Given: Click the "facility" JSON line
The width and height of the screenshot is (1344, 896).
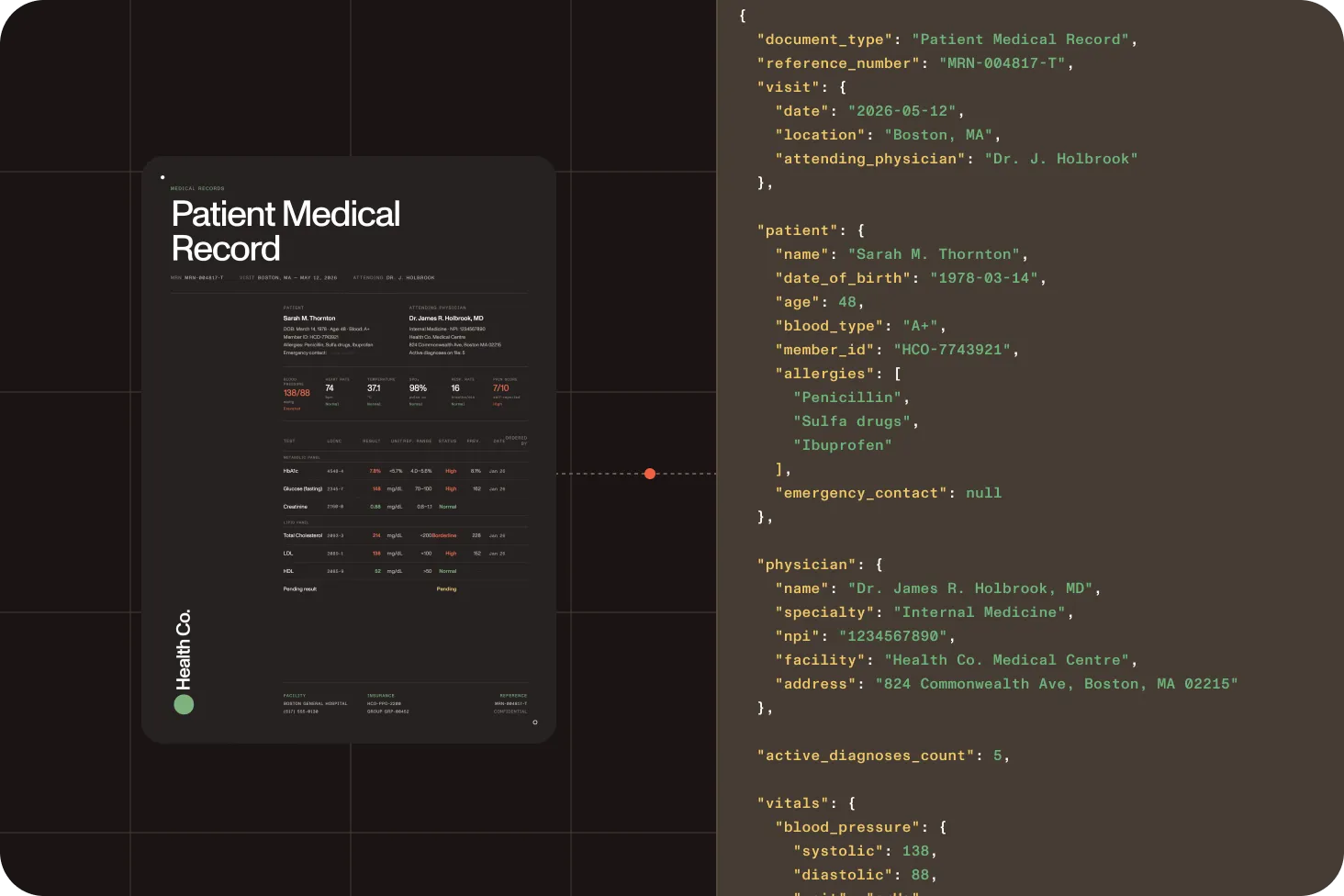Looking at the screenshot, I should 957,660.
